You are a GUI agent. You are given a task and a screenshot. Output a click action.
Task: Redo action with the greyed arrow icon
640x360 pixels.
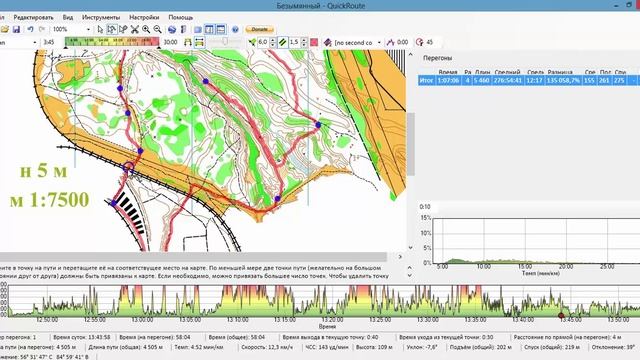pos(42,29)
